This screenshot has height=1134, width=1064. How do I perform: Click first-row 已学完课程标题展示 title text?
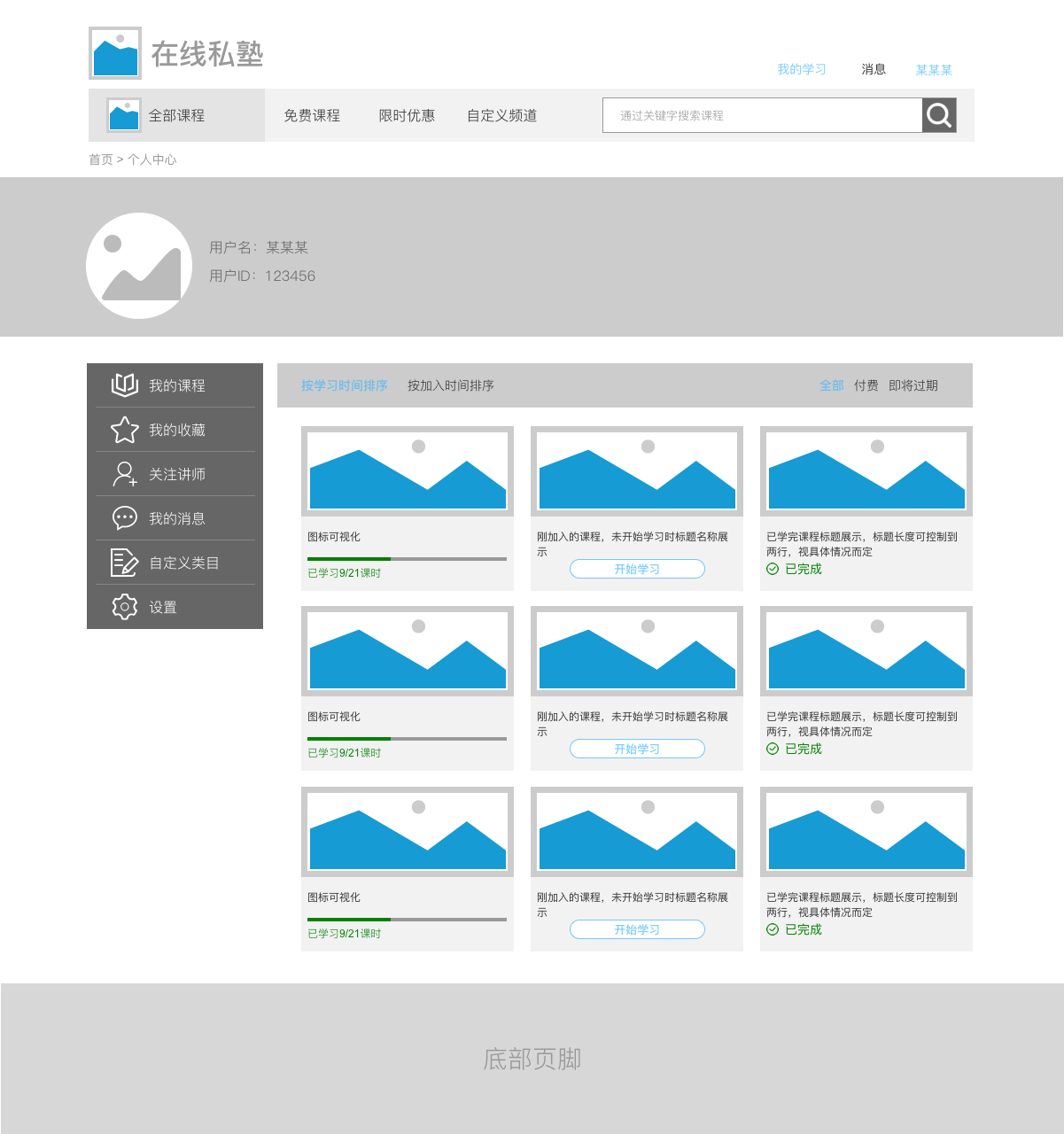tap(862, 544)
